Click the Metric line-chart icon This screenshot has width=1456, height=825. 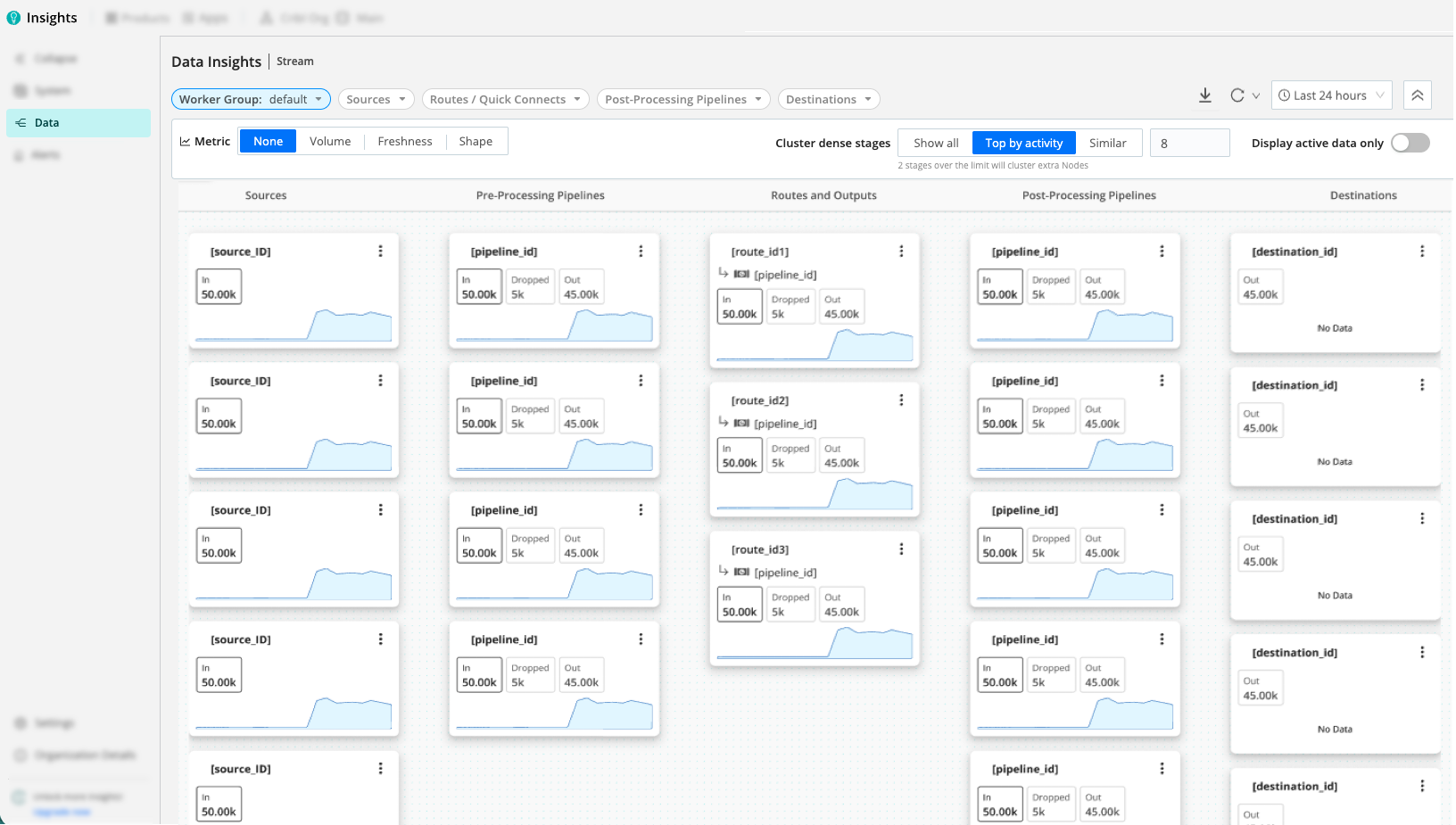tap(185, 141)
